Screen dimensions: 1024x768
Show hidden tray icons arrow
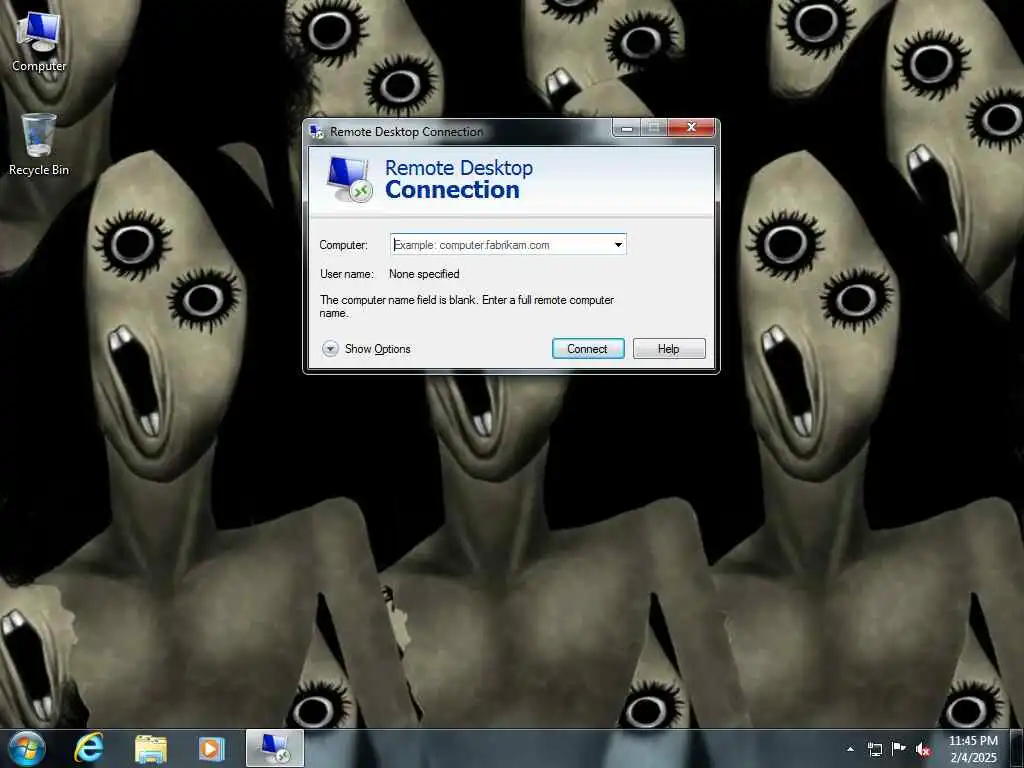850,749
